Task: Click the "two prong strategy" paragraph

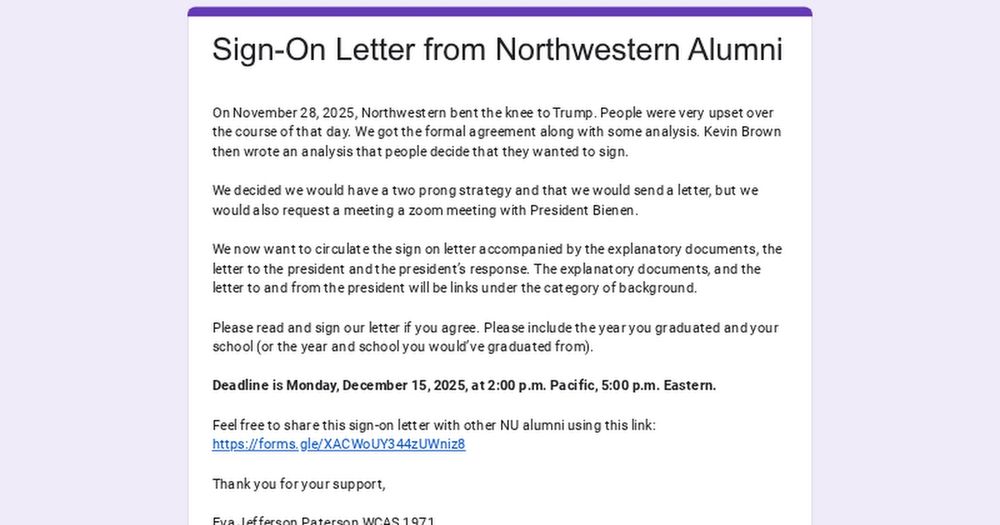Action: click(x=485, y=200)
